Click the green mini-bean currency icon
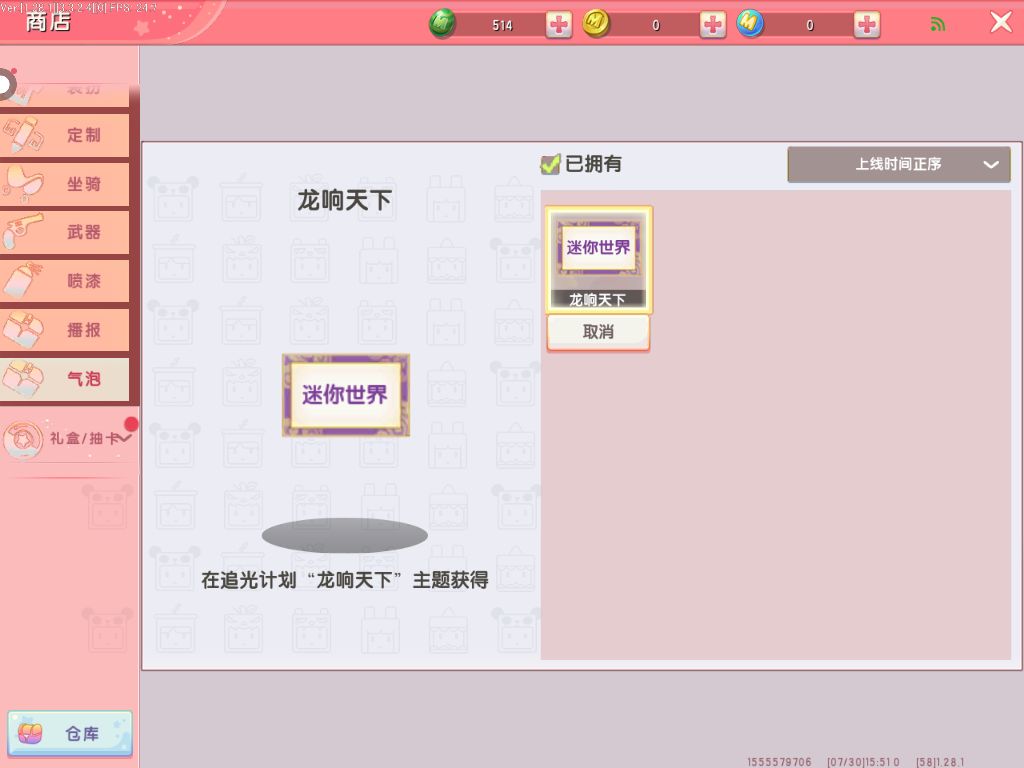This screenshot has height=768, width=1024. click(442, 24)
